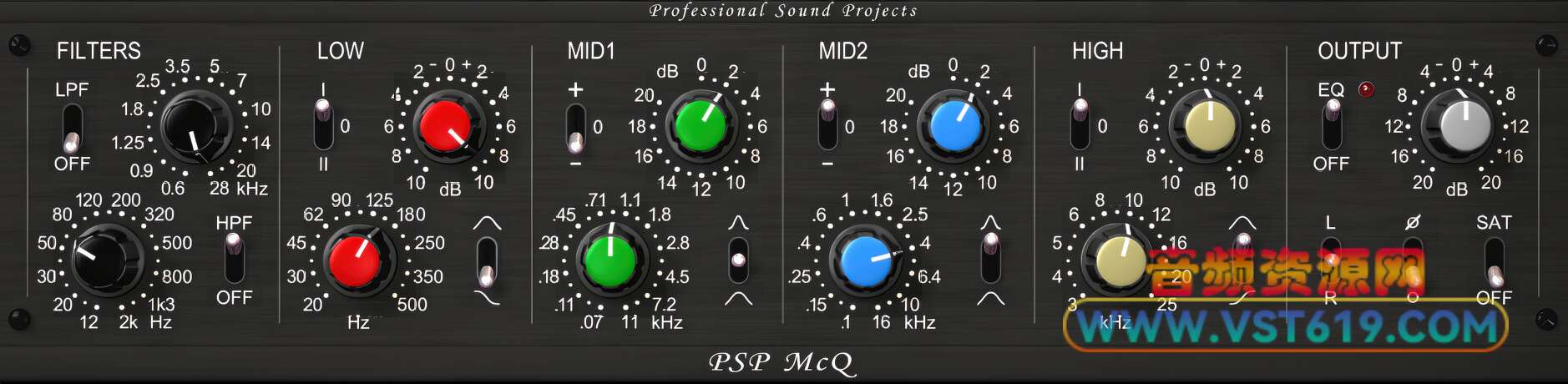Screen dimensions: 1568x384
Task: Toggle the EQ on/off switch
Action: pyautogui.click(x=1333, y=125)
